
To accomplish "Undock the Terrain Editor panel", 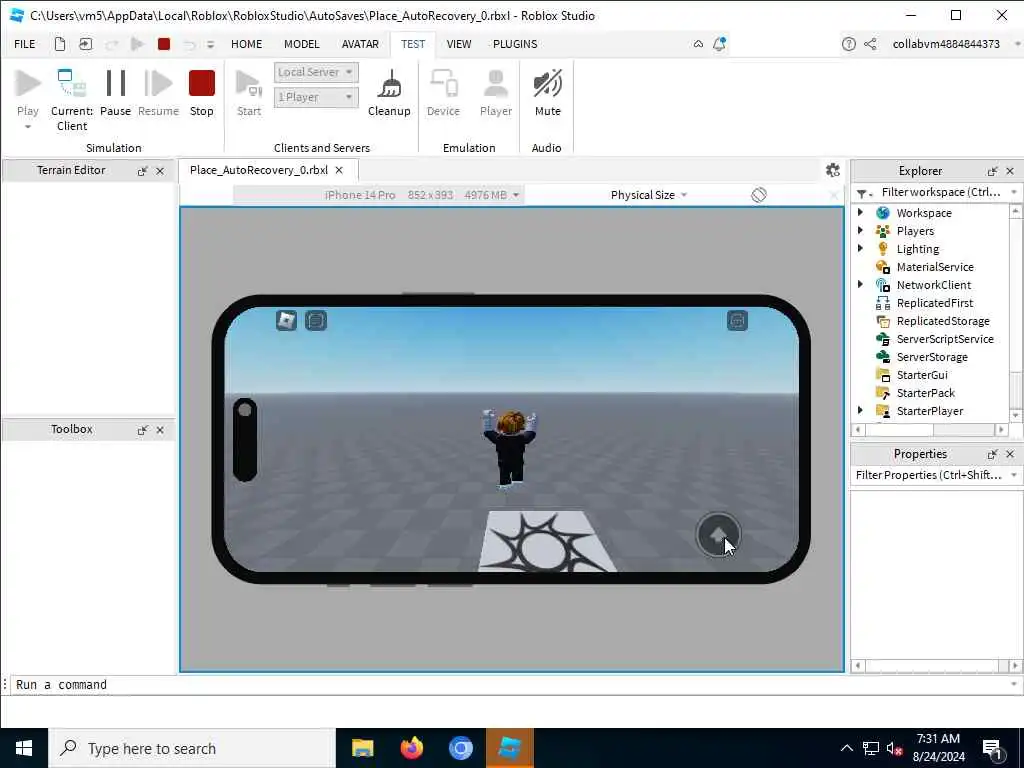I will [142, 171].
